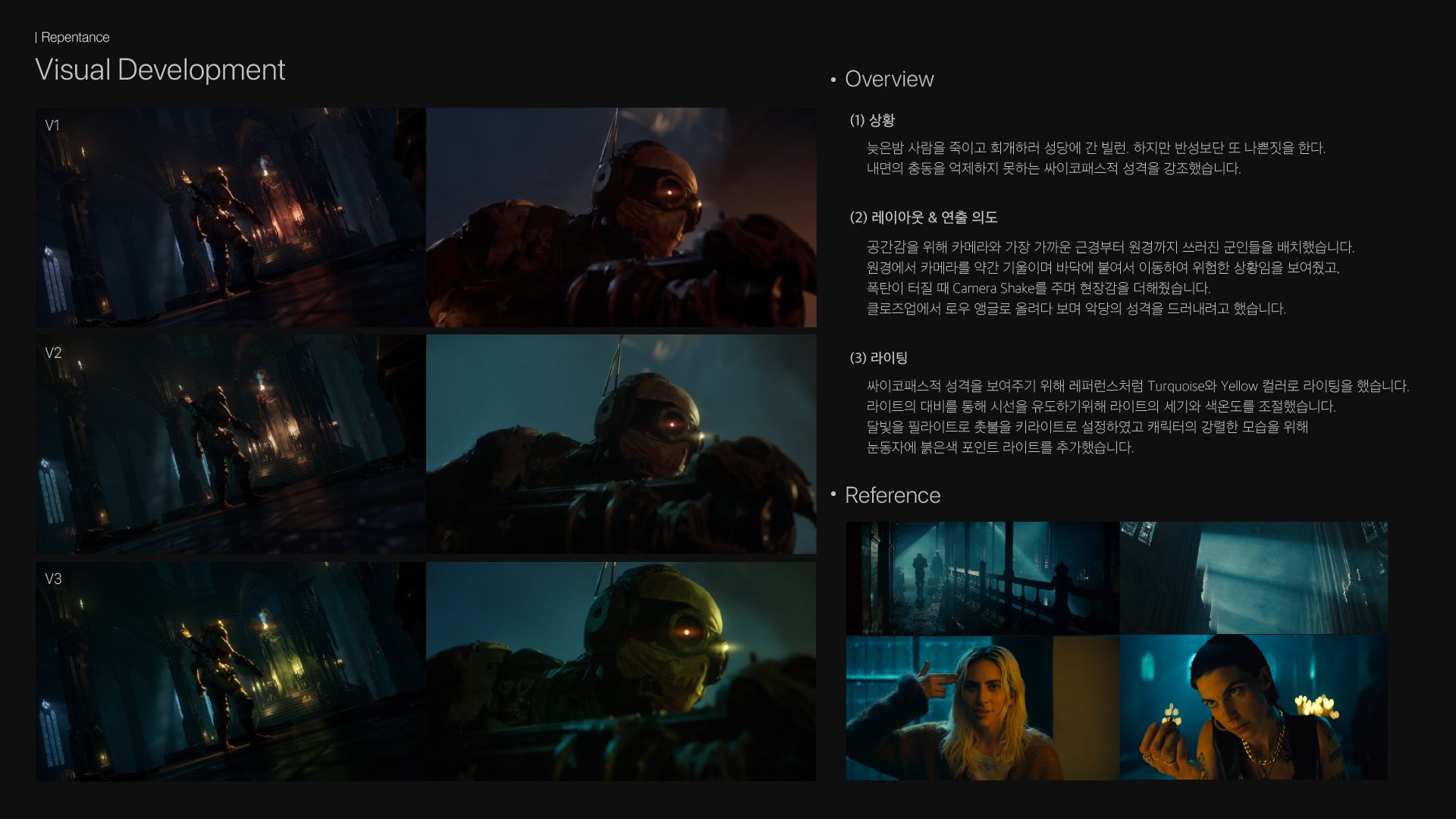Image resolution: width=1456 pixels, height=819 pixels.
Task: Click the "Visual Development" title
Action: click(160, 70)
